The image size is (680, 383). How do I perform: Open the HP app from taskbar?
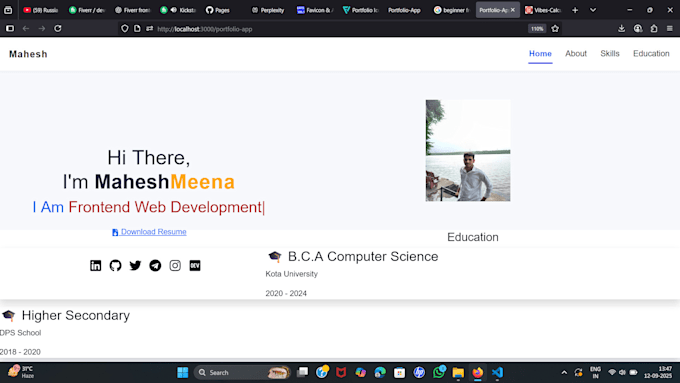point(419,373)
